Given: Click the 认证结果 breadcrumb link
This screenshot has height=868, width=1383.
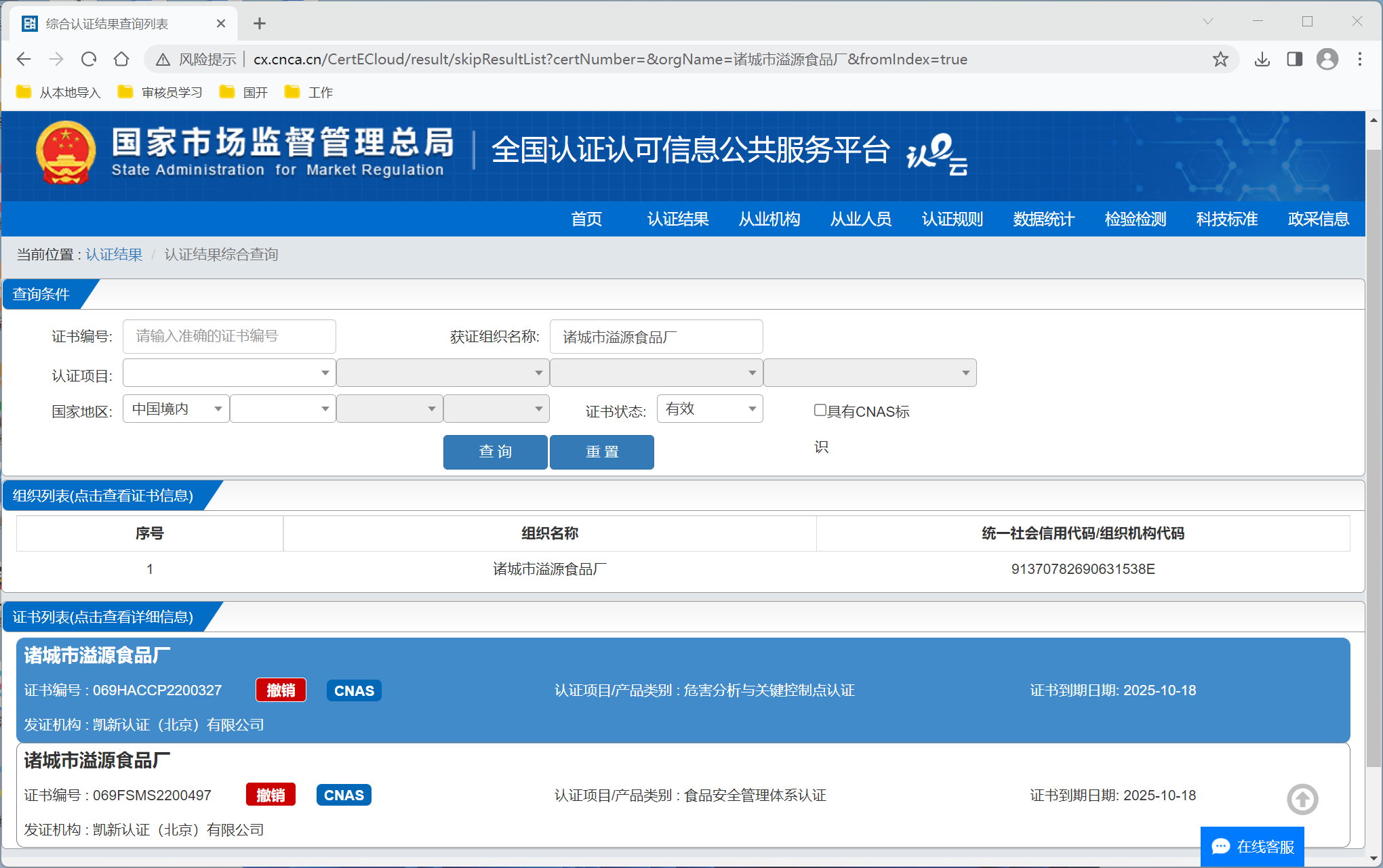Looking at the screenshot, I should point(114,254).
